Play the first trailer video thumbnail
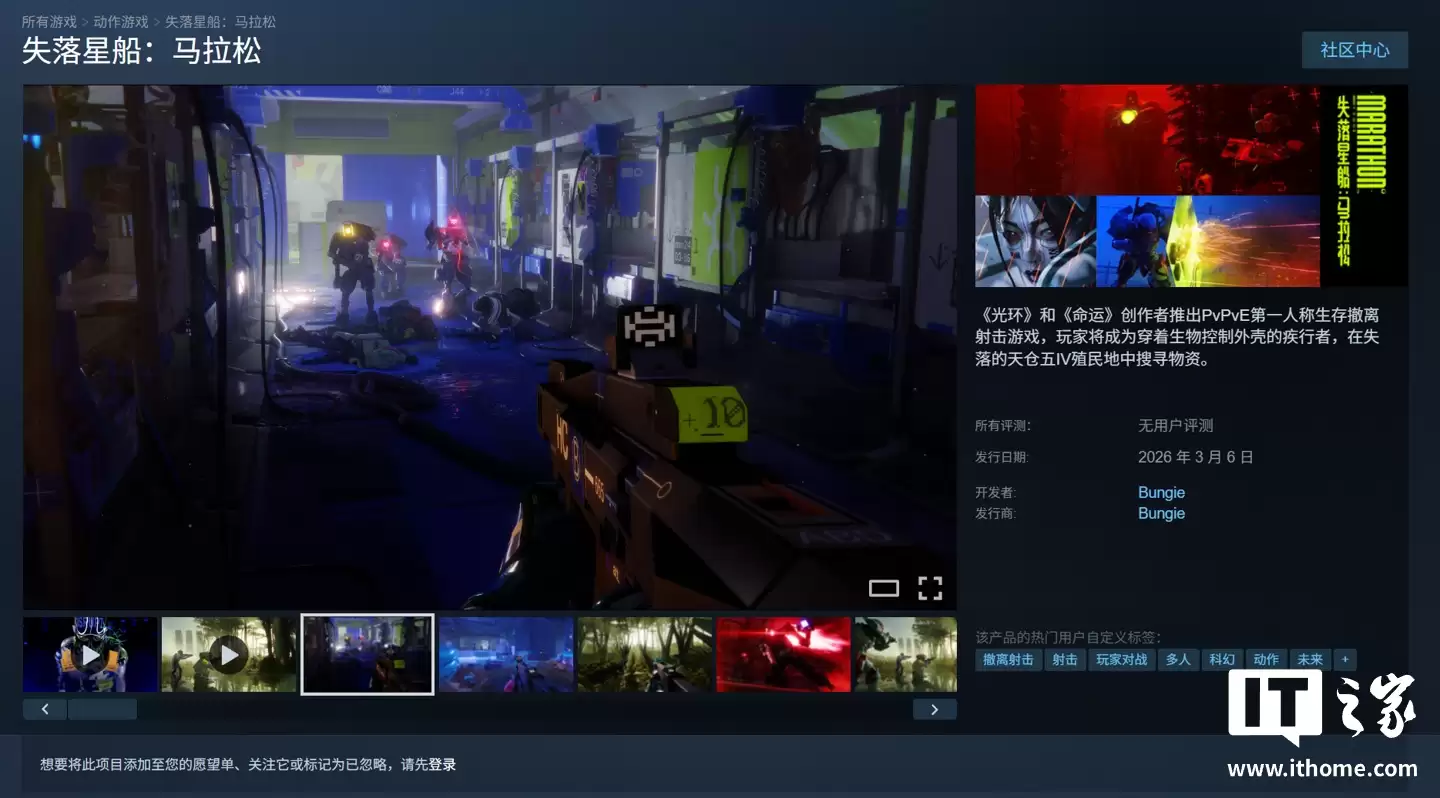The height and width of the screenshot is (798, 1440). (x=89, y=655)
